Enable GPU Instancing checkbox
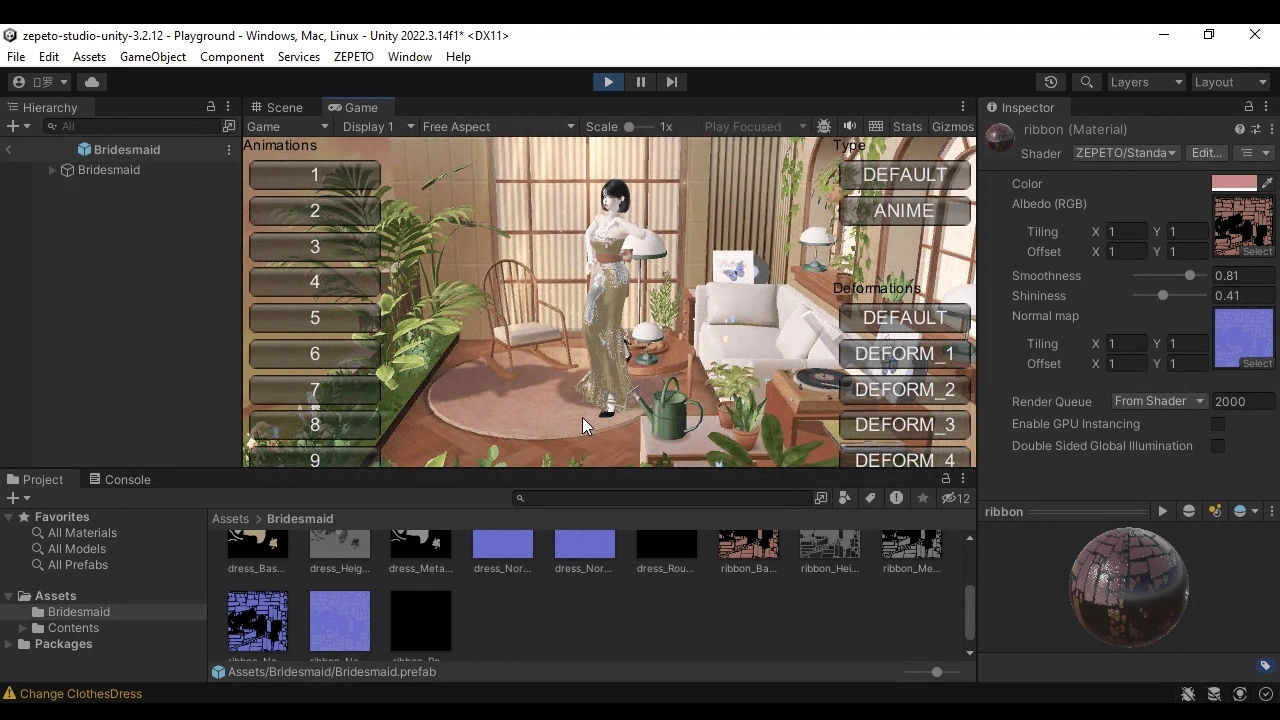The width and height of the screenshot is (1280, 720). tap(1218, 424)
